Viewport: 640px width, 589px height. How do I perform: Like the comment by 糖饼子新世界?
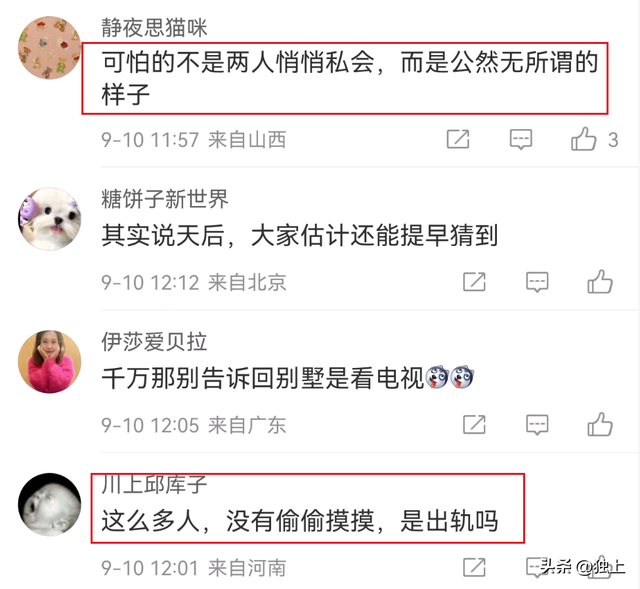click(x=600, y=282)
